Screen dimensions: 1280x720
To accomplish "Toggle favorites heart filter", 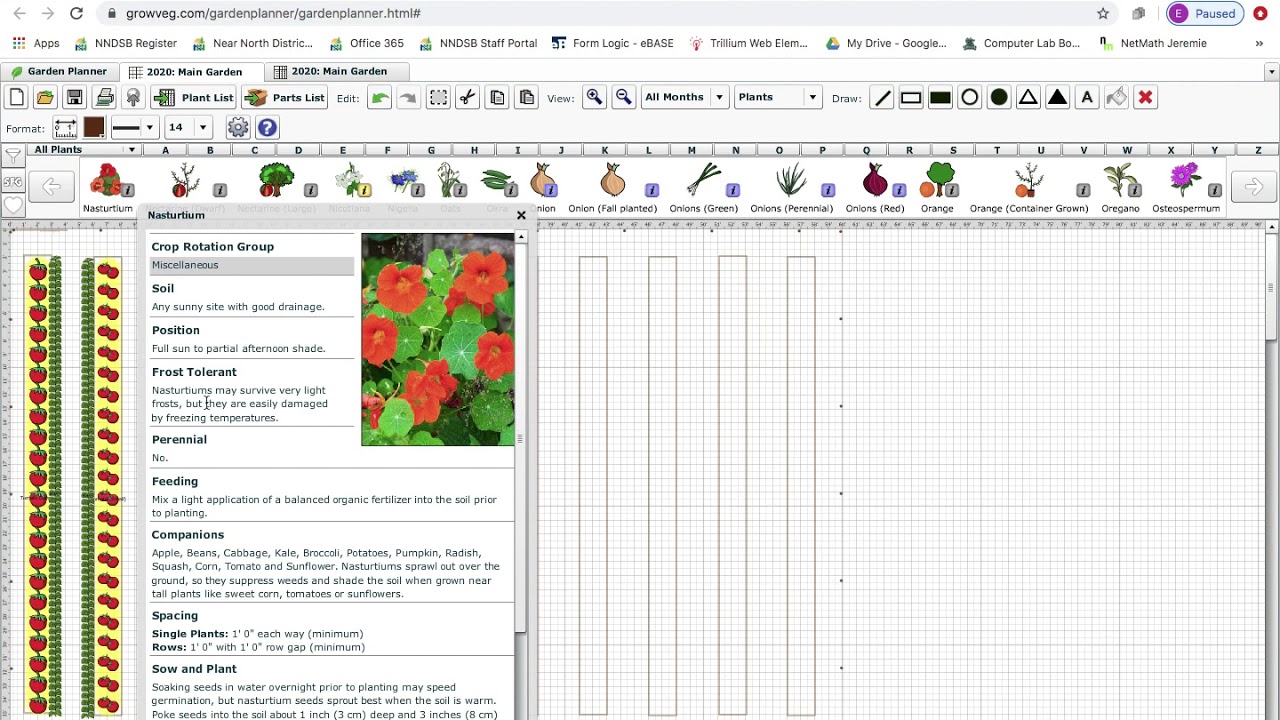I will [13, 206].
